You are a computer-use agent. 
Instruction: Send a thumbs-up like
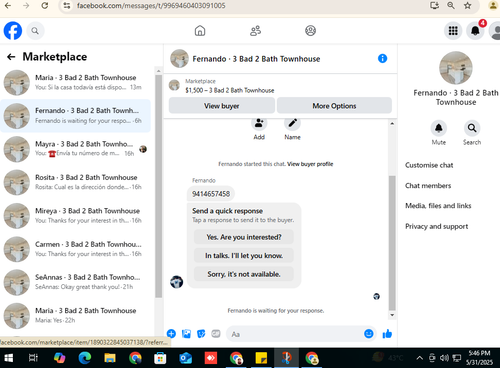coord(387,334)
